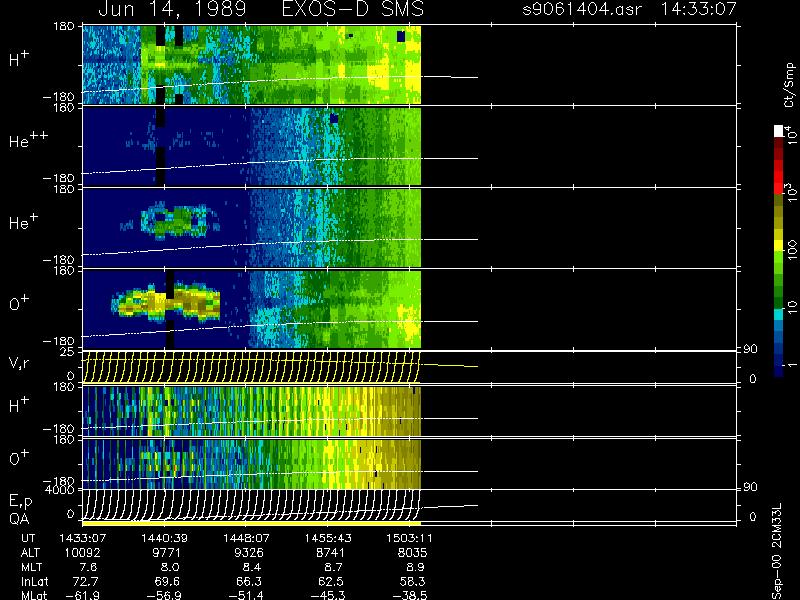Viewport: 800px width, 600px height.
Task: Click the bright yellow band in upper O+ spectrogram
Action: [166, 303]
